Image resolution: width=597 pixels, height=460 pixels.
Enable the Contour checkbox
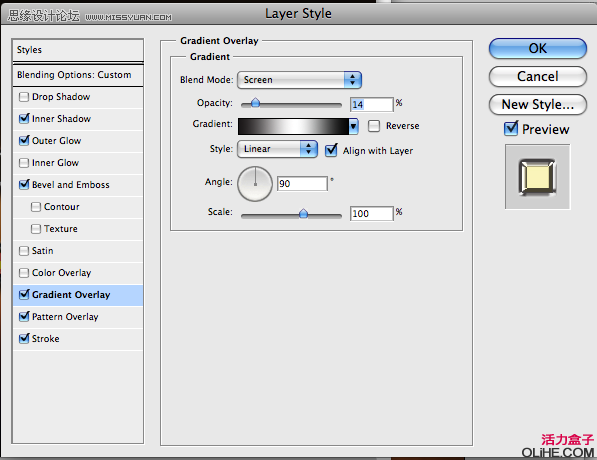point(36,207)
